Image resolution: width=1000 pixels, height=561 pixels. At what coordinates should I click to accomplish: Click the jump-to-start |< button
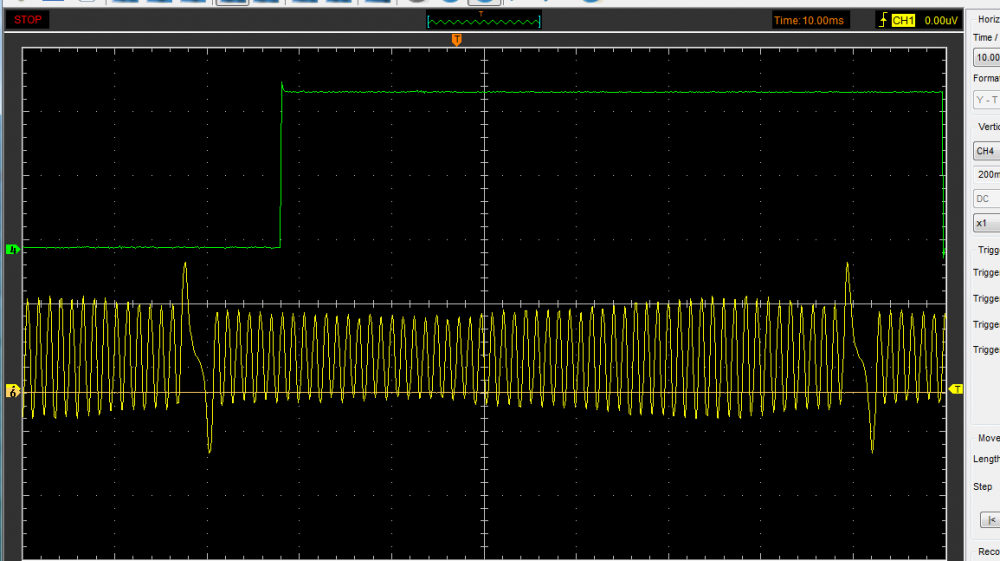[989, 520]
